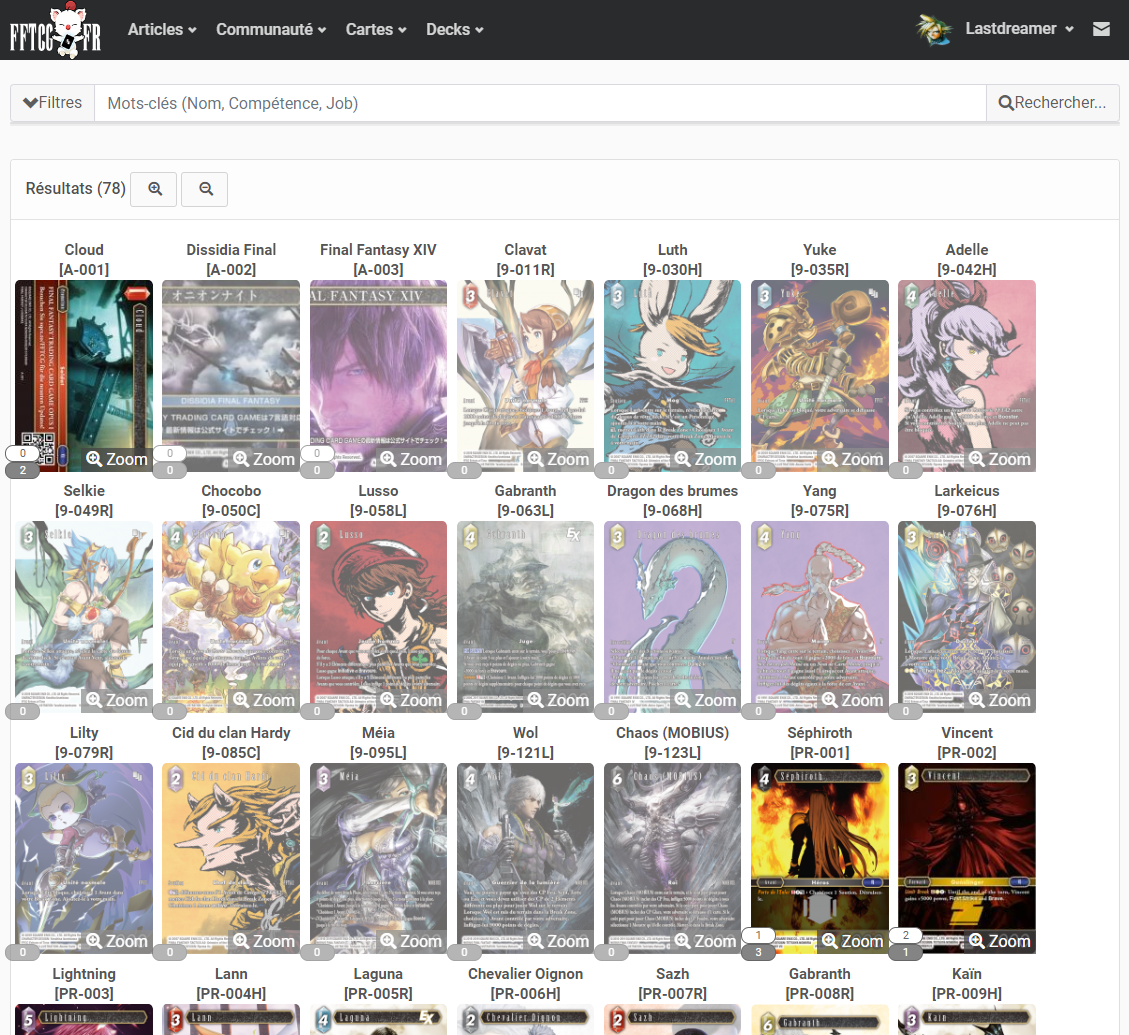
Task: Expand the Communauté menu
Action: point(271,30)
